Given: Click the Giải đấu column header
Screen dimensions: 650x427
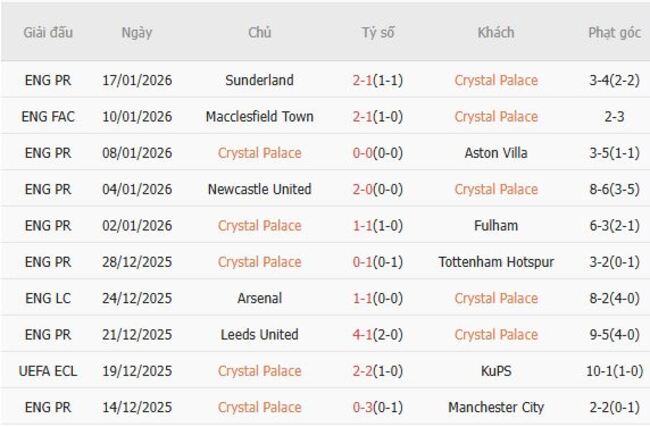Looking at the screenshot, I should (49, 32).
